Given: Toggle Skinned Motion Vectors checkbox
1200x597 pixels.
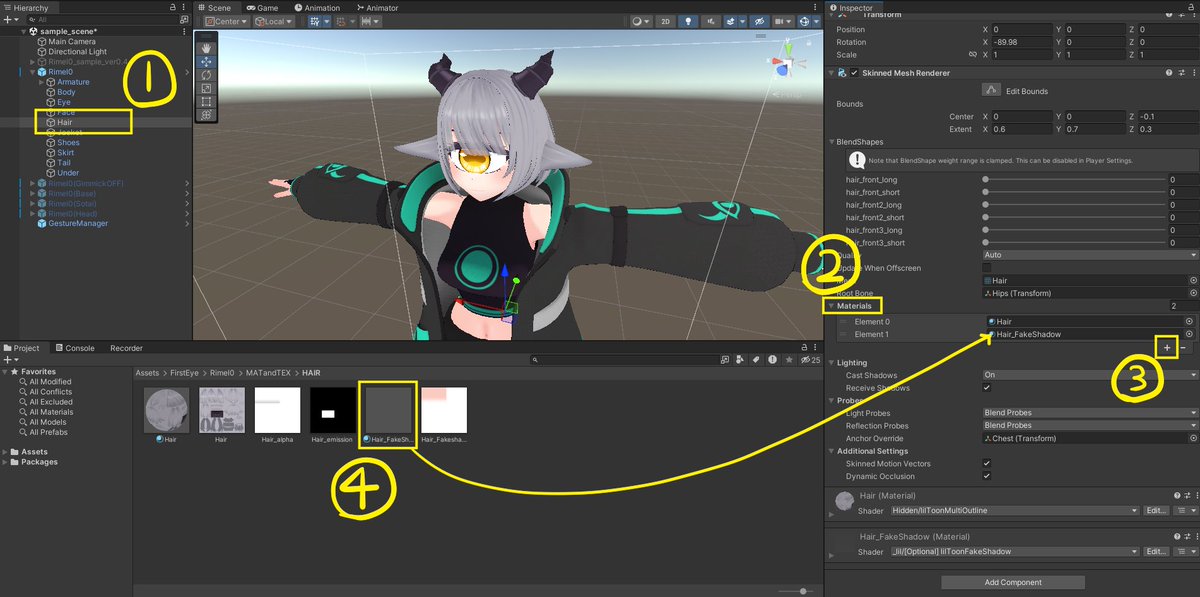Looking at the screenshot, I should coord(987,463).
